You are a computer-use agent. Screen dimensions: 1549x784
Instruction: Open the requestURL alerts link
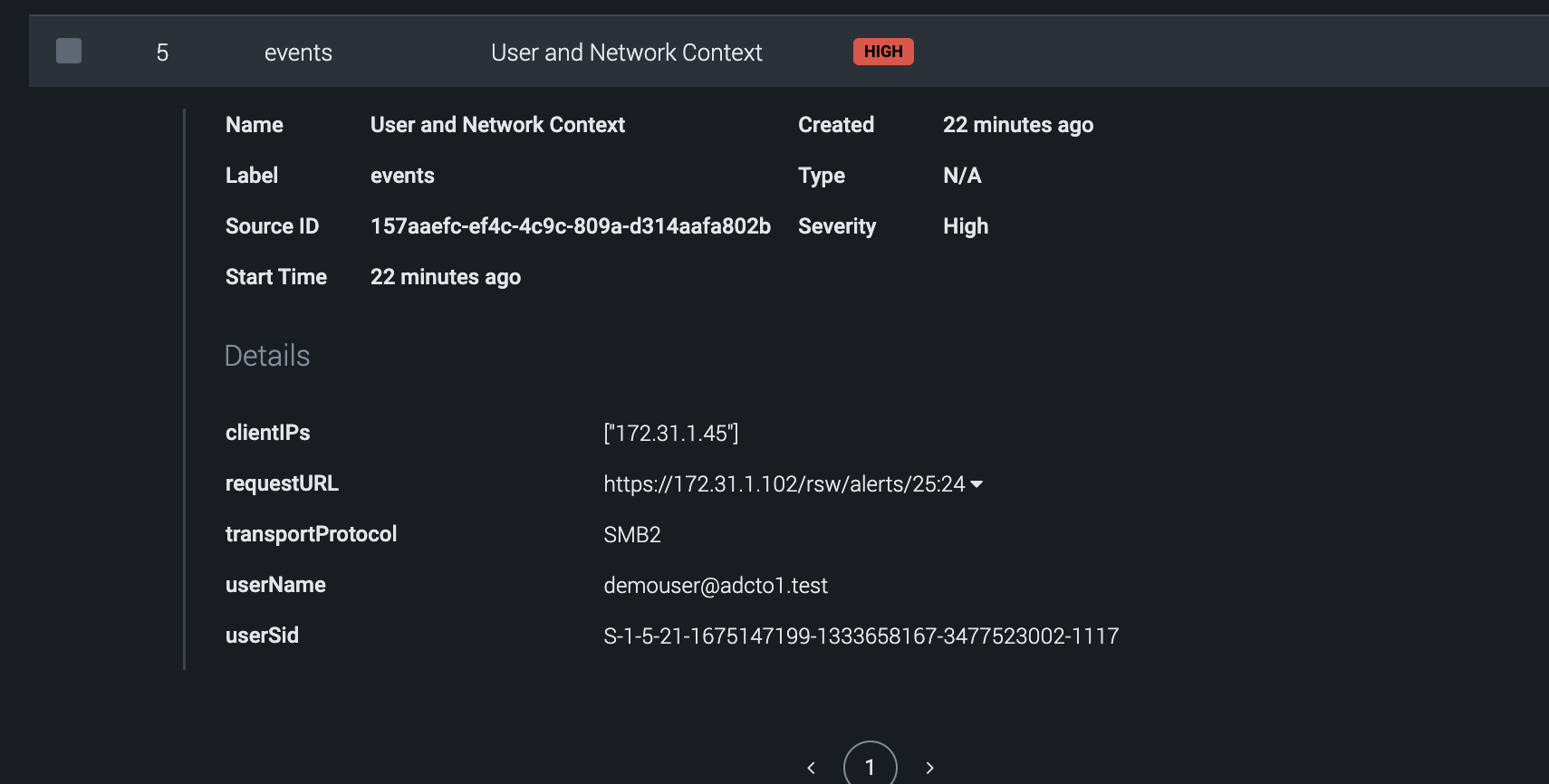coord(784,484)
